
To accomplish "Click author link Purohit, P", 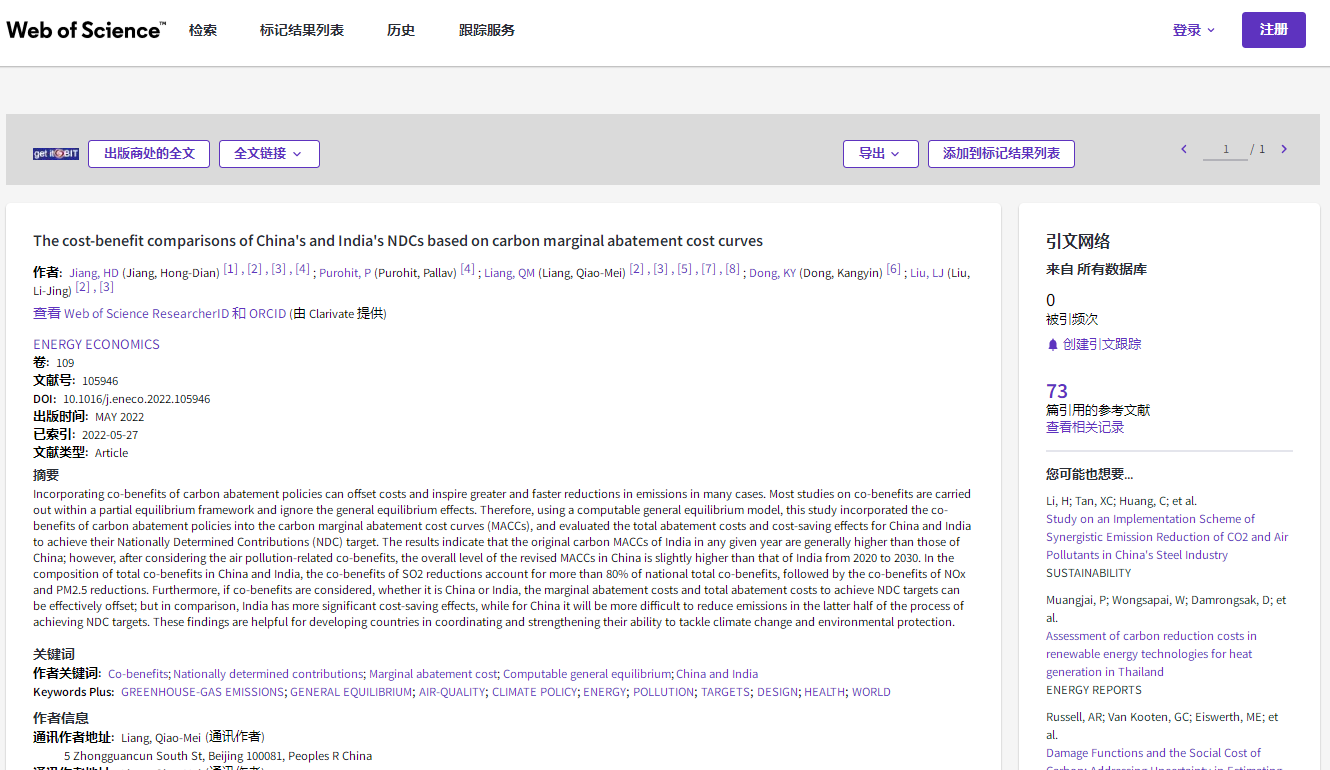I will [345, 273].
